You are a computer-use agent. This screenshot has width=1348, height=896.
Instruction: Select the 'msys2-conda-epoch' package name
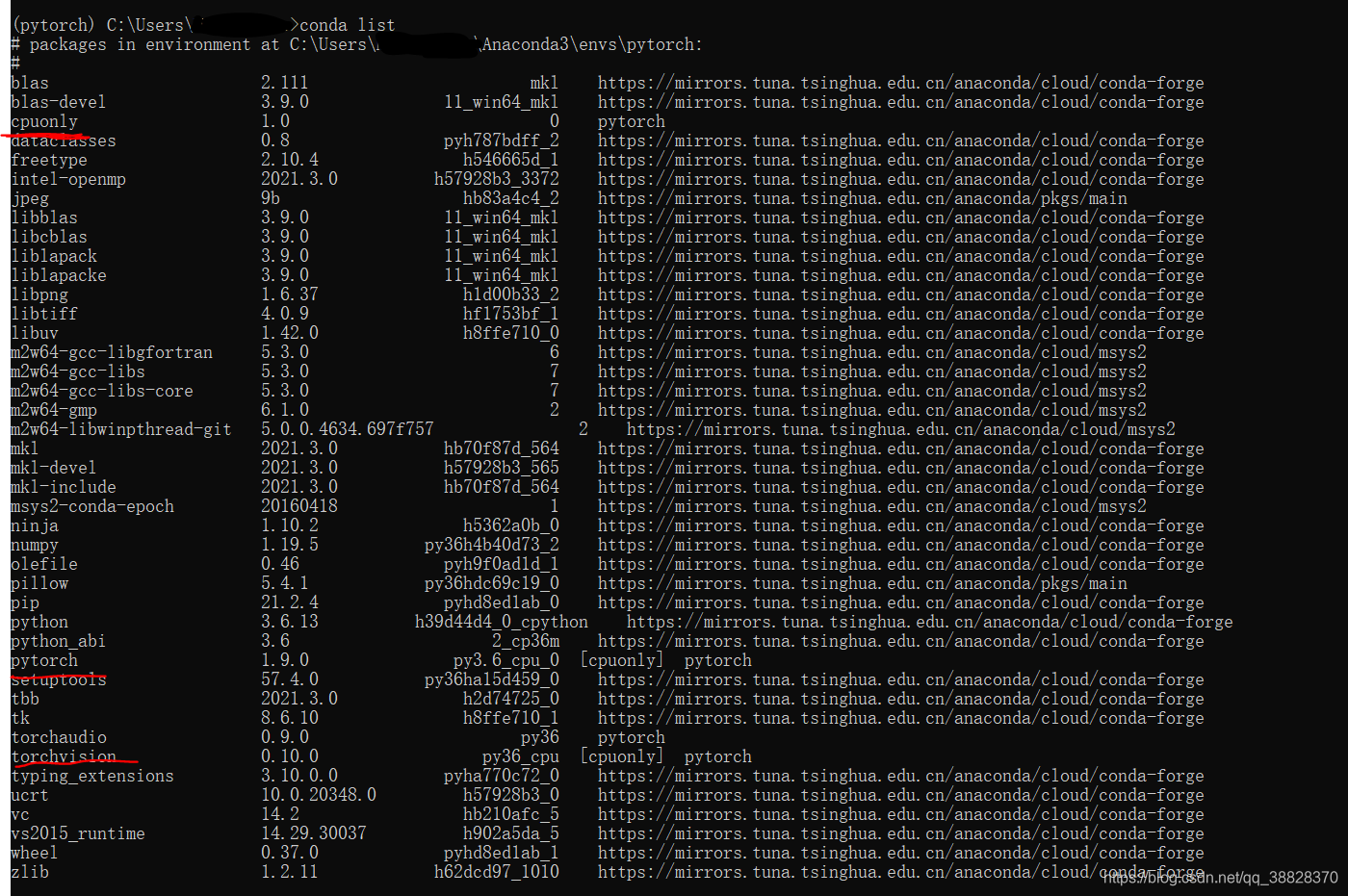pyautogui.click(x=92, y=506)
